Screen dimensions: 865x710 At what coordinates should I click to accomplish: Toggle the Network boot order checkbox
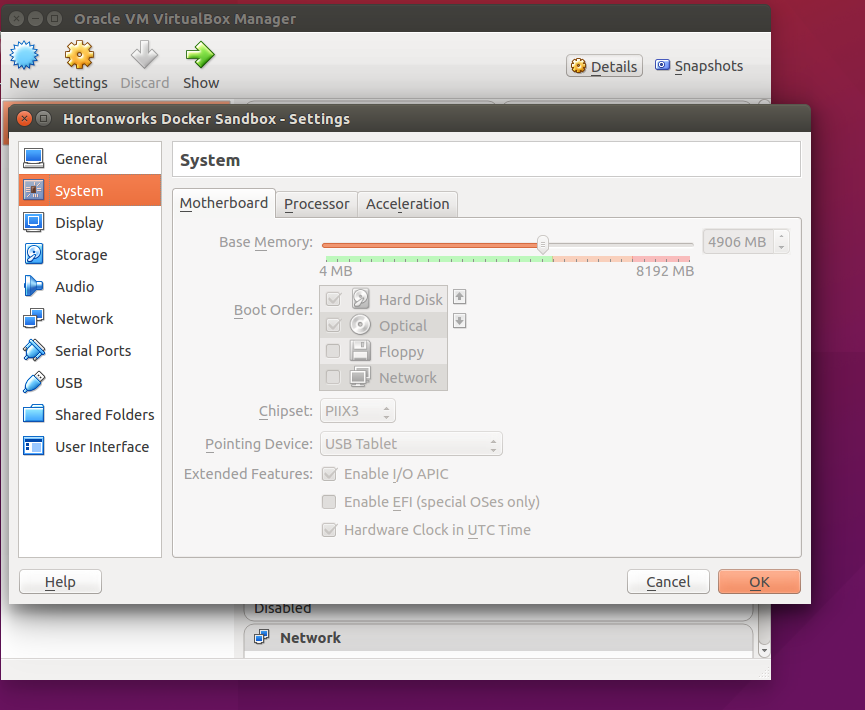click(x=333, y=377)
